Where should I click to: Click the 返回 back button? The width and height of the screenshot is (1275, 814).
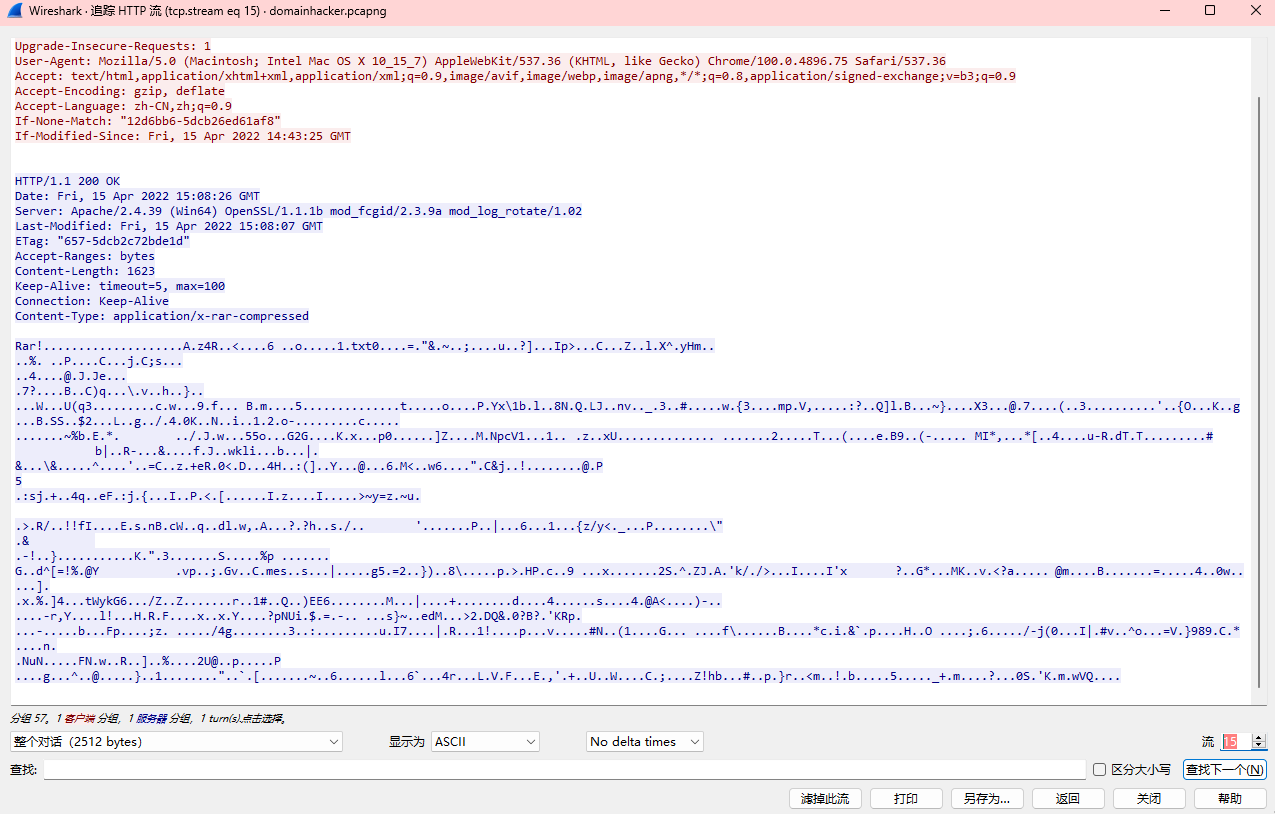coord(1068,799)
